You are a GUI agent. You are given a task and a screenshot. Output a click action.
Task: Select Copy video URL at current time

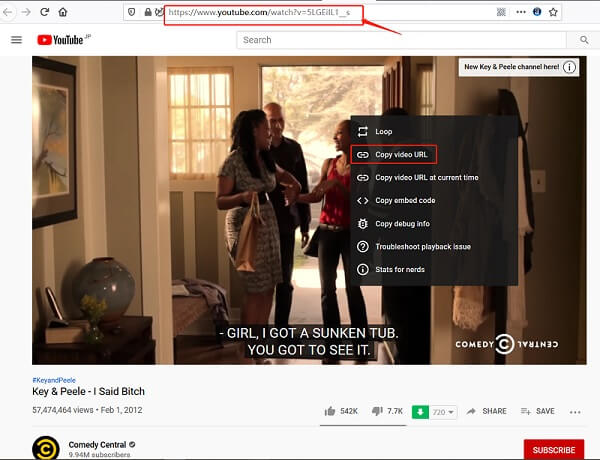[434, 178]
